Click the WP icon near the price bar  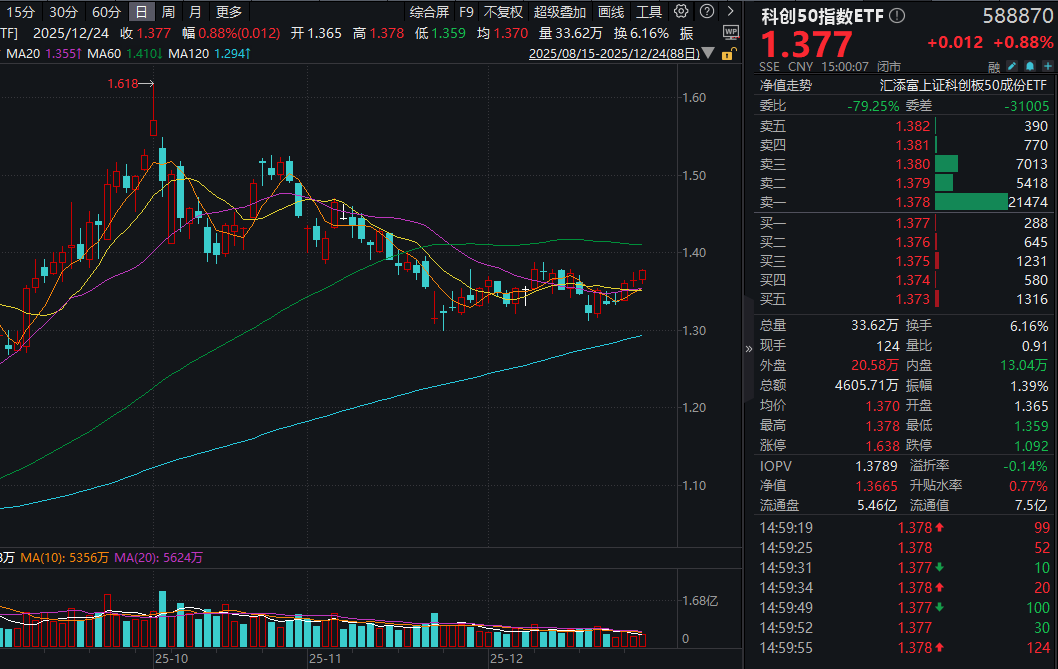pos(730,32)
